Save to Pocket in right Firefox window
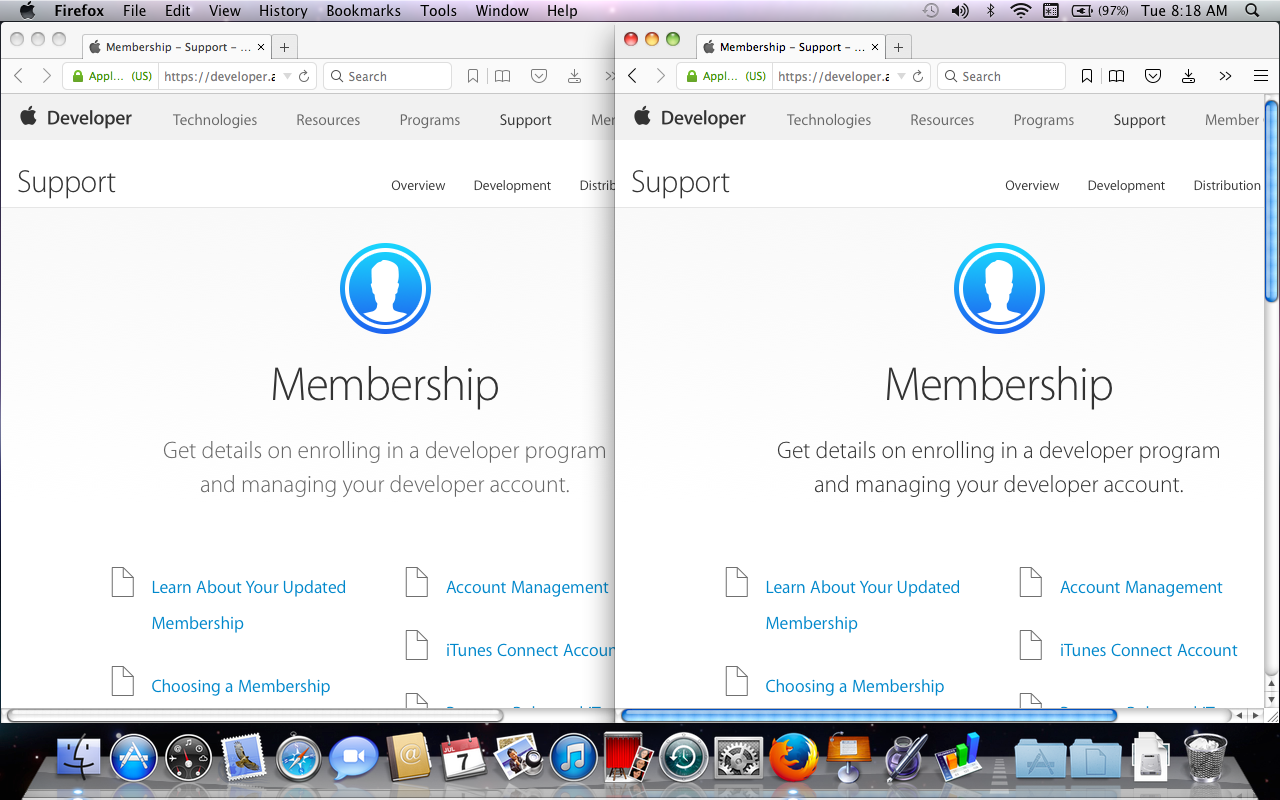 tap(1153, 76)
